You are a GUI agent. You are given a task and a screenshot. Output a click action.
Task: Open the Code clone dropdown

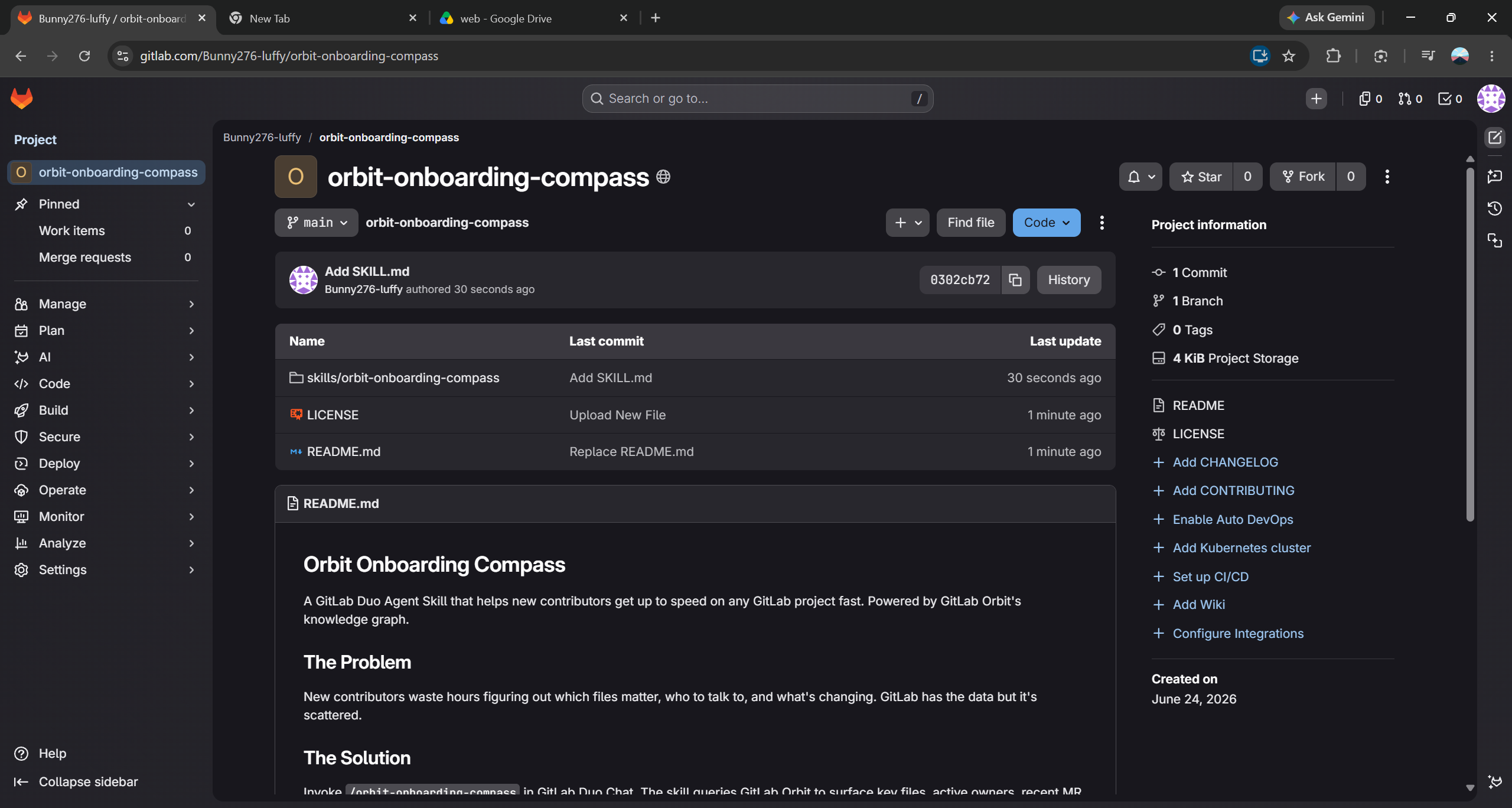pyautogui.click(x=1047, y=223)
